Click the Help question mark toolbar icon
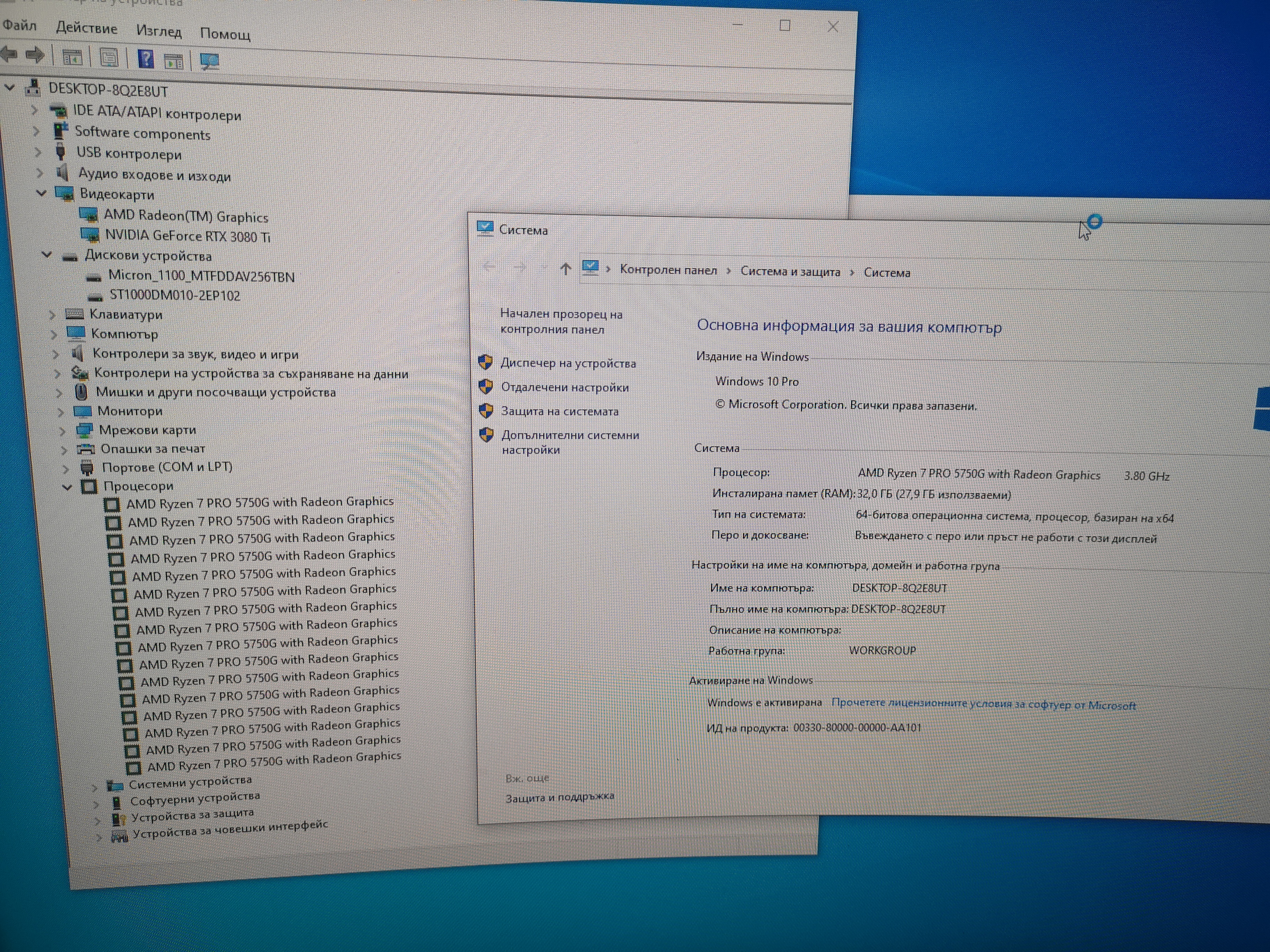This screenshot has width=1270, height=952. 146,58
